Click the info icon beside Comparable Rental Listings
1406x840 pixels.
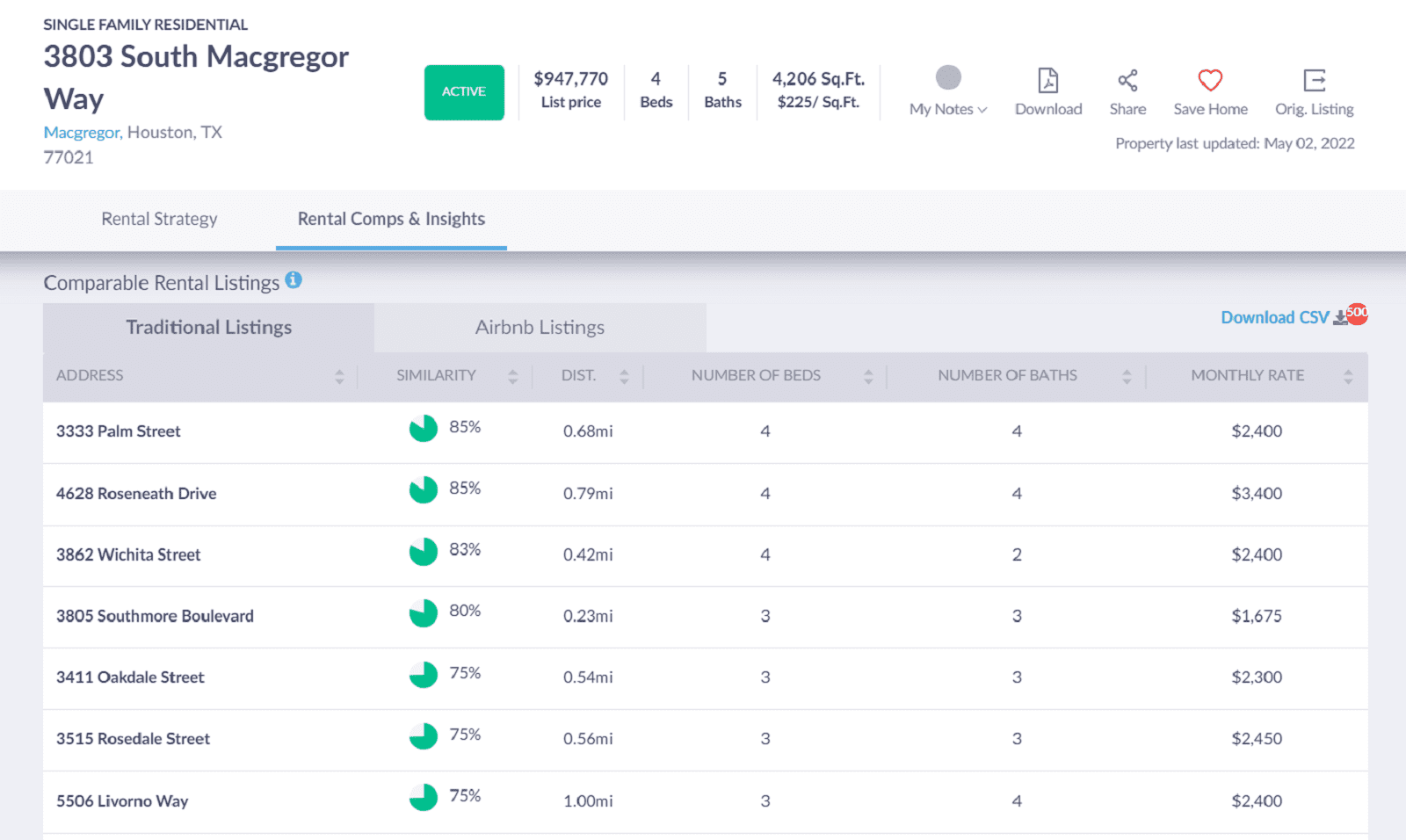pyautogui.click(x=294, y=279)
